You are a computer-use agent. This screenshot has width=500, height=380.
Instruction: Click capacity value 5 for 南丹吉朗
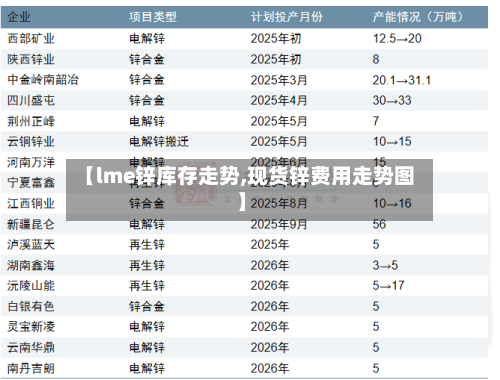[x=376, y=368]
